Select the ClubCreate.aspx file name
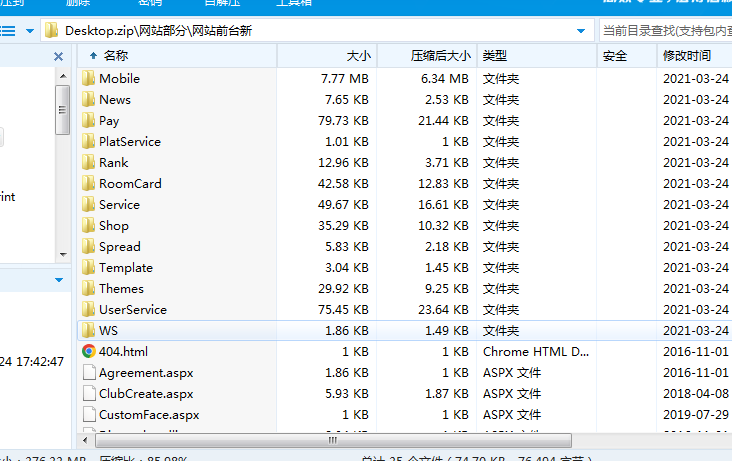 pyautogui.click(x=146, y=393)
